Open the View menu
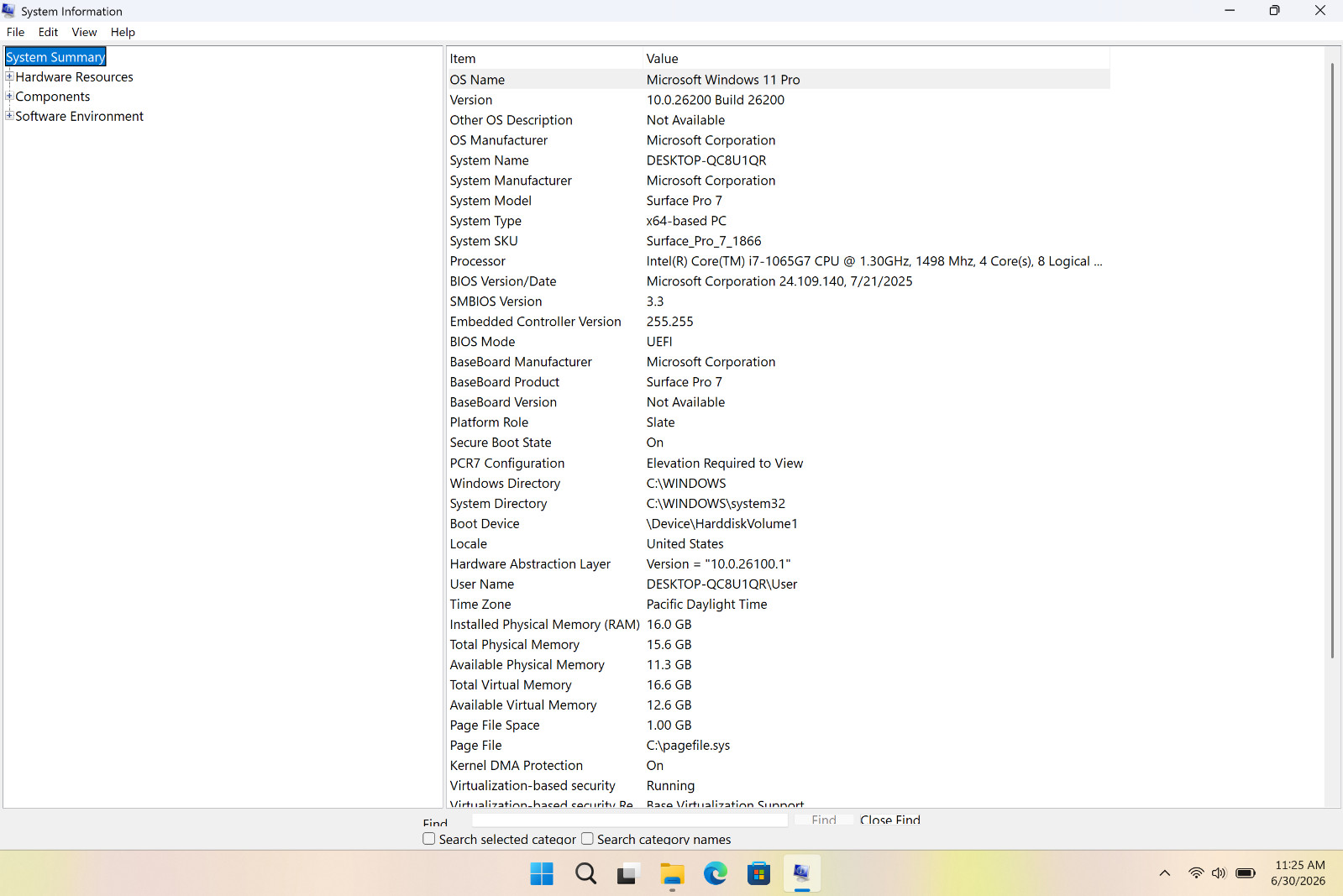The height and width of the screenshot is (896, 1343). 84,32
